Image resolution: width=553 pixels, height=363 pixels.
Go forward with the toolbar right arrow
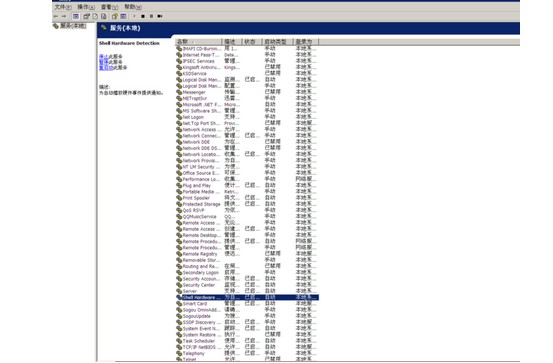64,16
